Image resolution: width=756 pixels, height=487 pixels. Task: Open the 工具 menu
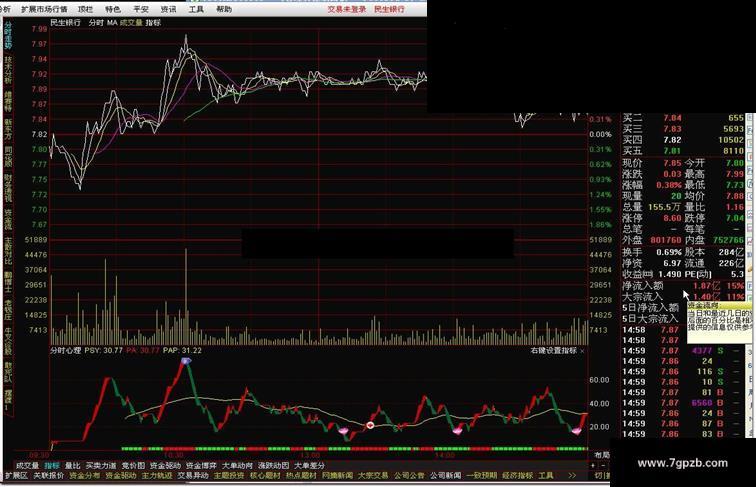(x=196, y=9)
